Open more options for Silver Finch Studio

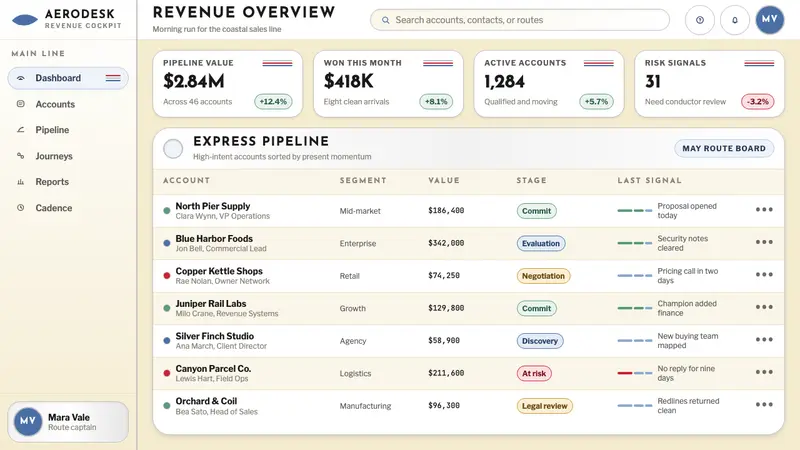point(764,340)
